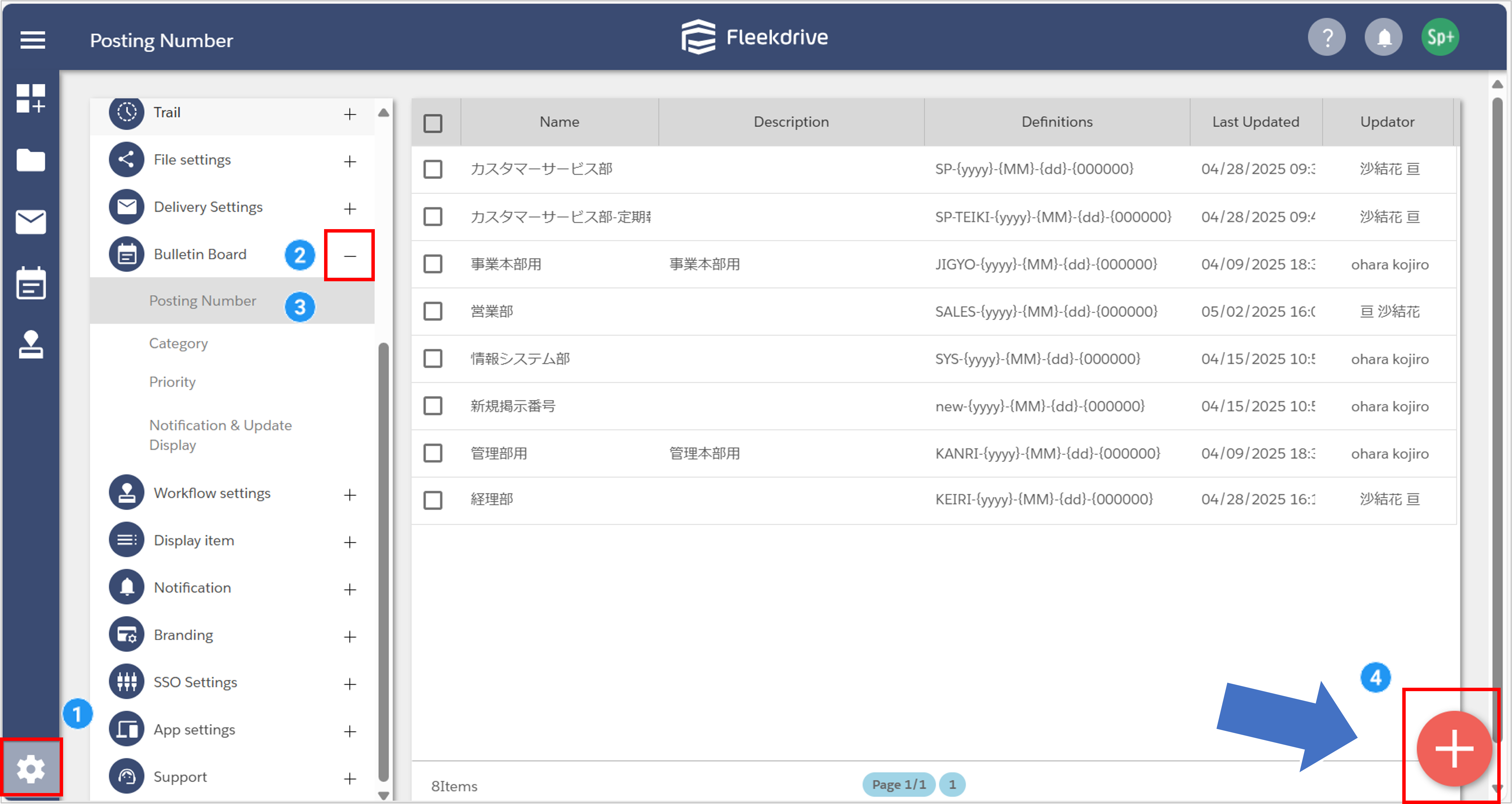1512x804 pixels.
Task: Open the mail delivery icon in sidebar
Action: click(x=31, y=222)
